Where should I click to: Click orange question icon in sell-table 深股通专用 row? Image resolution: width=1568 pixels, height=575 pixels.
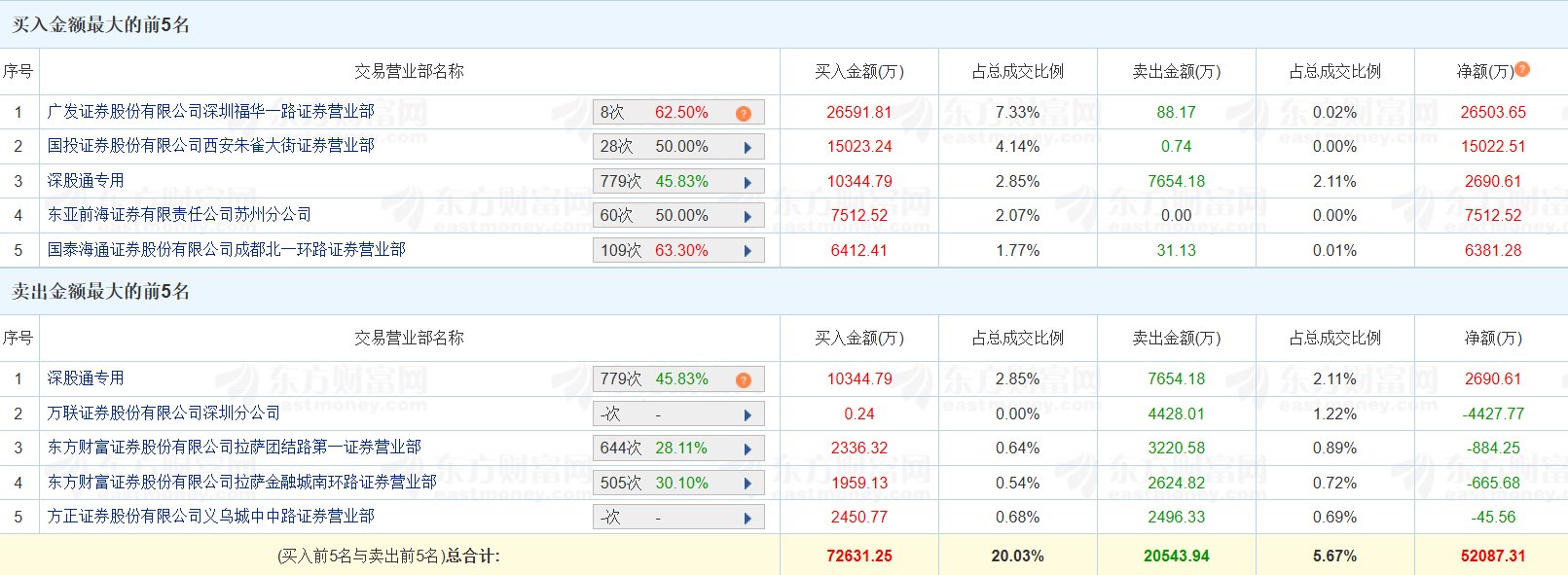pos(744,379)
